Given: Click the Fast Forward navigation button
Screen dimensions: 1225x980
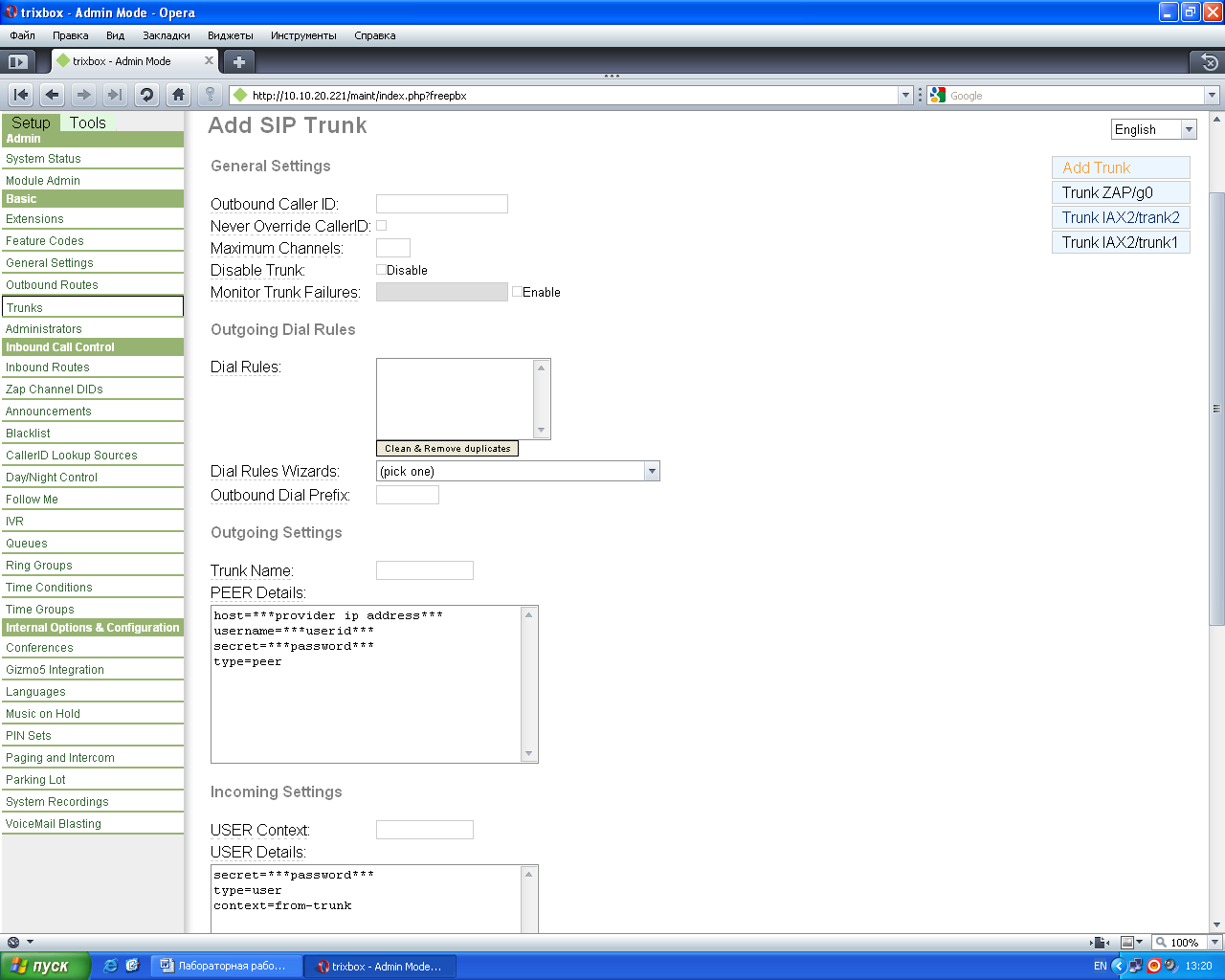Looking at the screenshot, I should (x=115, y=95).
